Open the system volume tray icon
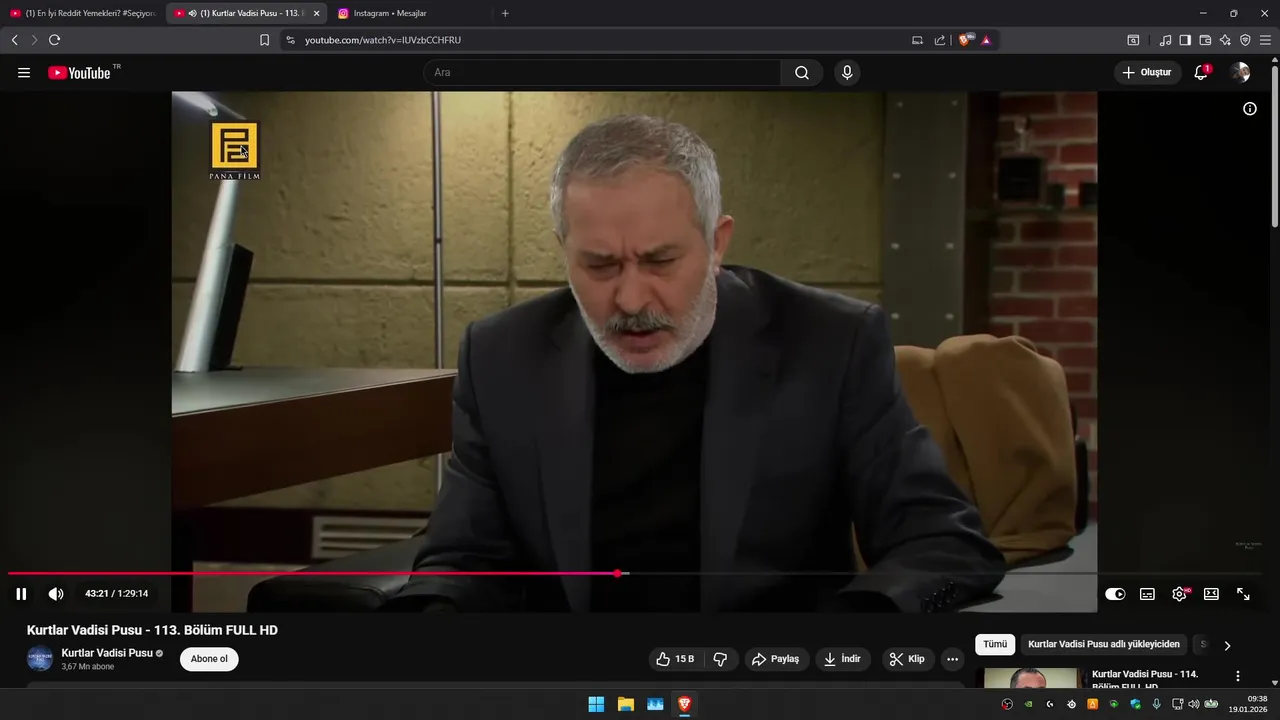Screen dimensions: 1280x720 tap(1194, 704)
